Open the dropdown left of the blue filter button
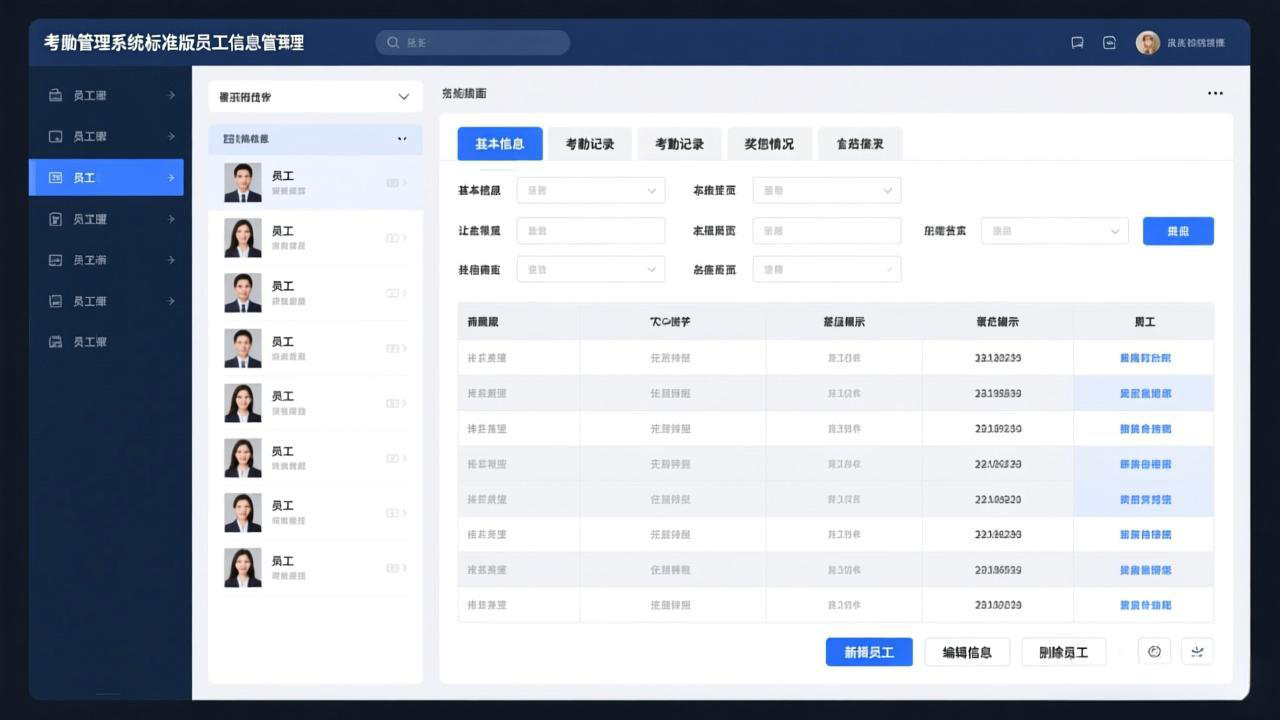 1054,231
